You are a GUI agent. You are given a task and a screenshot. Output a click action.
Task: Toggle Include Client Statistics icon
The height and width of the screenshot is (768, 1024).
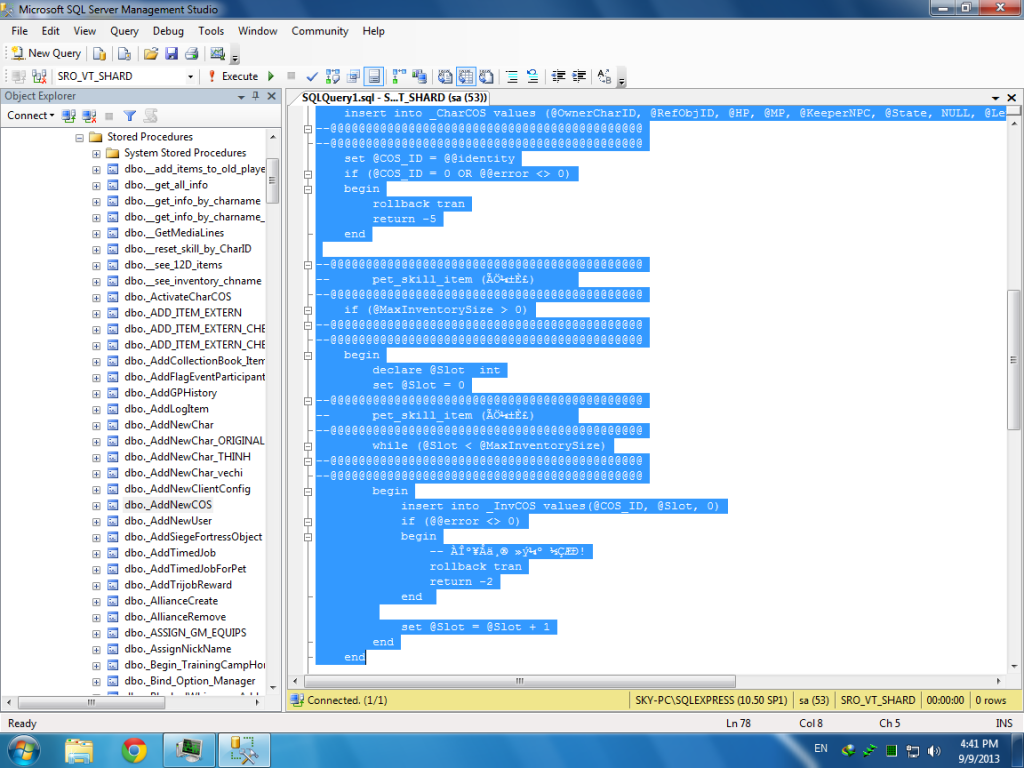pyautogui.click(x=419, y=76)
